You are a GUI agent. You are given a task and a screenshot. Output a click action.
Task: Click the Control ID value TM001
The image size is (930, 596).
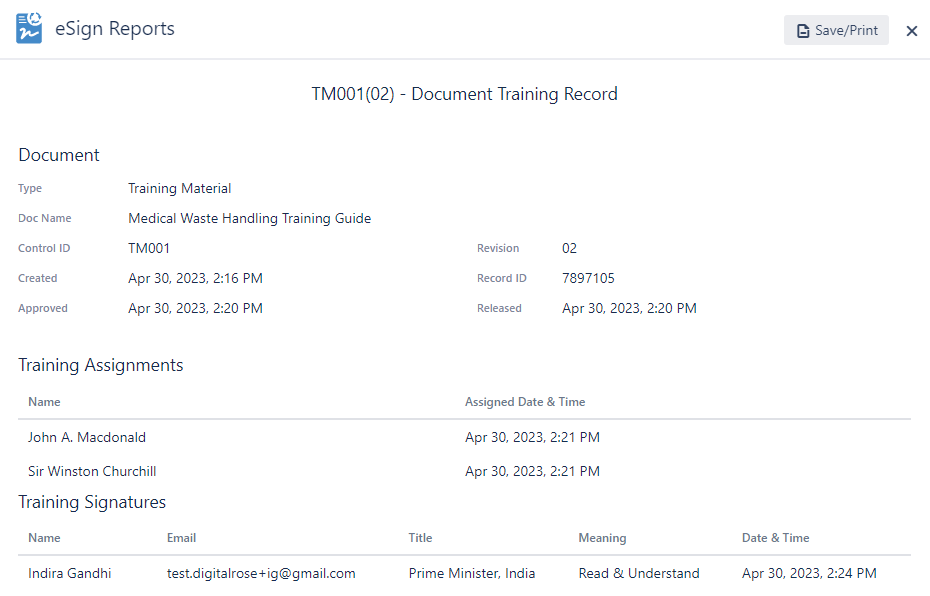[149, 248]
